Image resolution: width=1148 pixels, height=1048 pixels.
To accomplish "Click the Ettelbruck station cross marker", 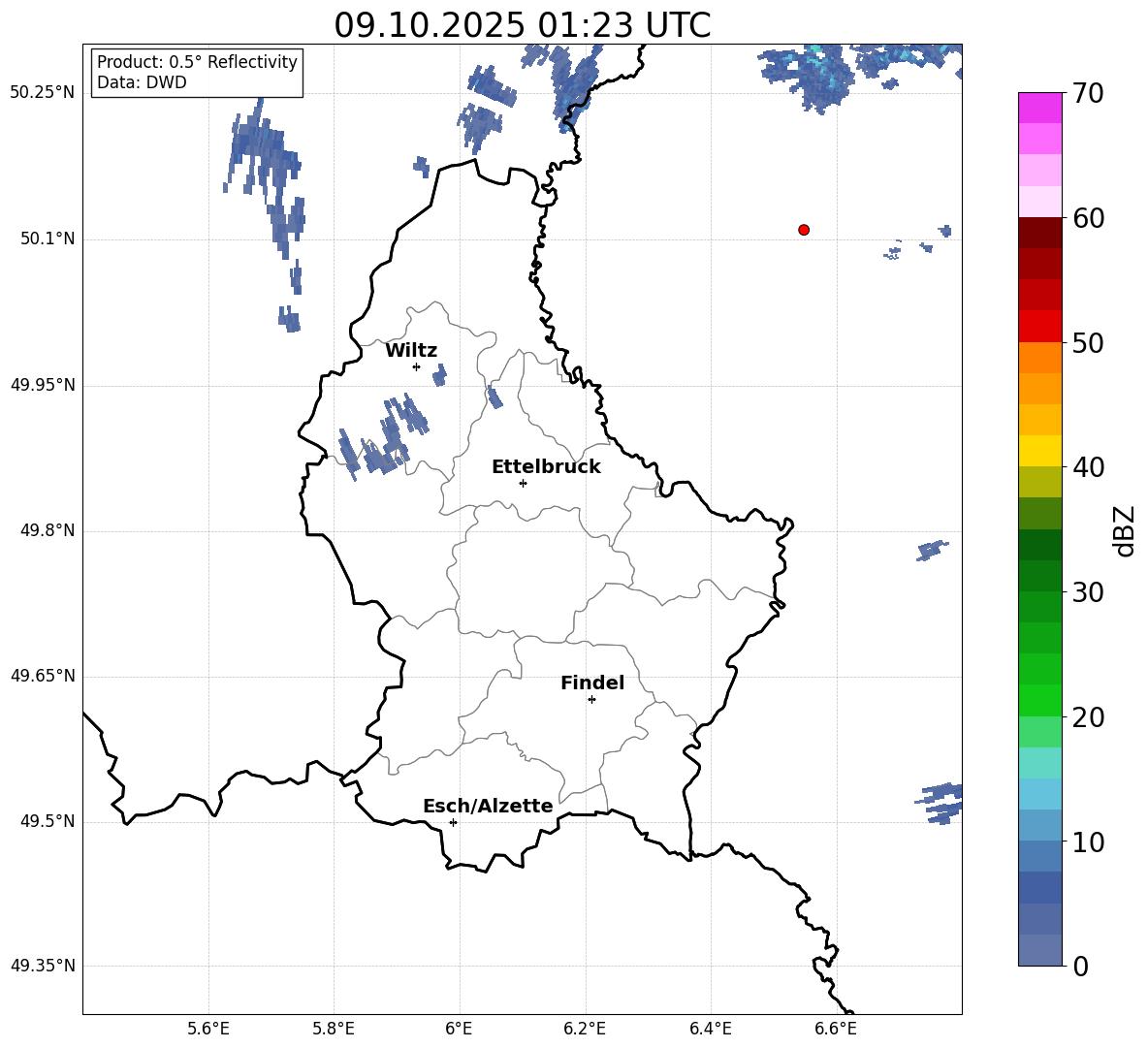I will click(x=523, y=483).
